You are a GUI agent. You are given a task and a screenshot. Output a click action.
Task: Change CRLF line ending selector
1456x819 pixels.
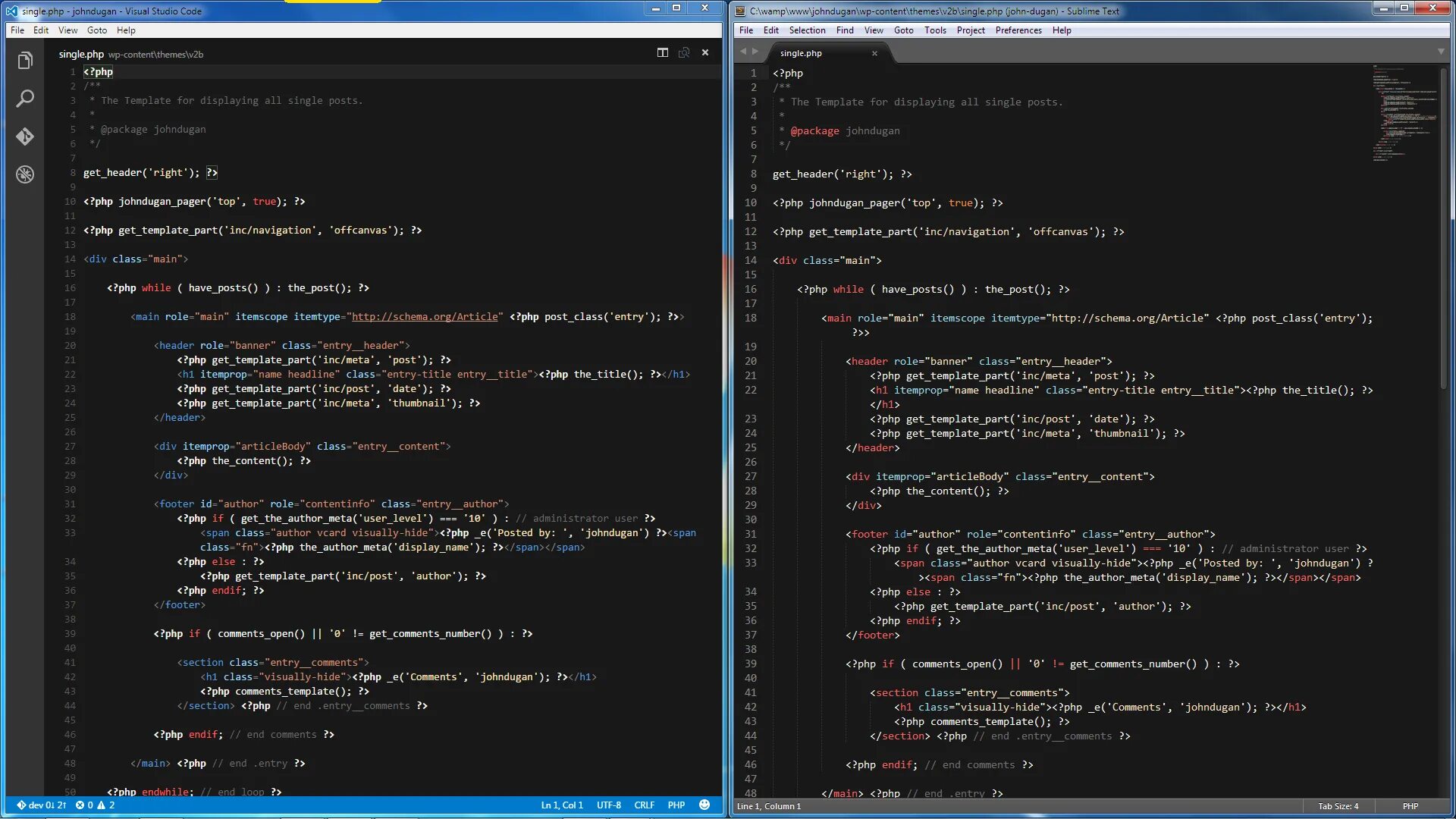pos(644,805)
